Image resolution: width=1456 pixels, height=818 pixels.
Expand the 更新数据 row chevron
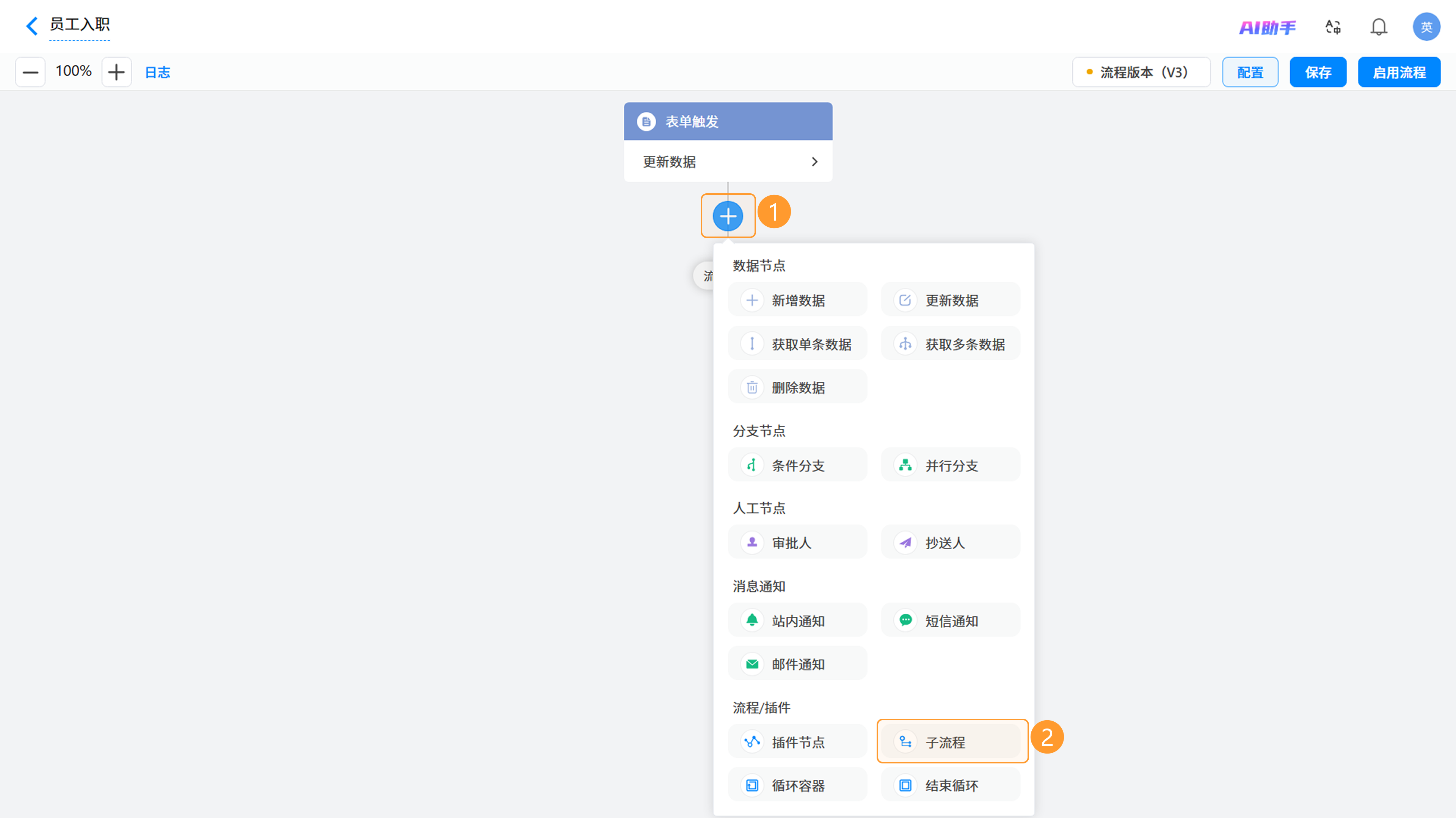[x=814, y=161]
